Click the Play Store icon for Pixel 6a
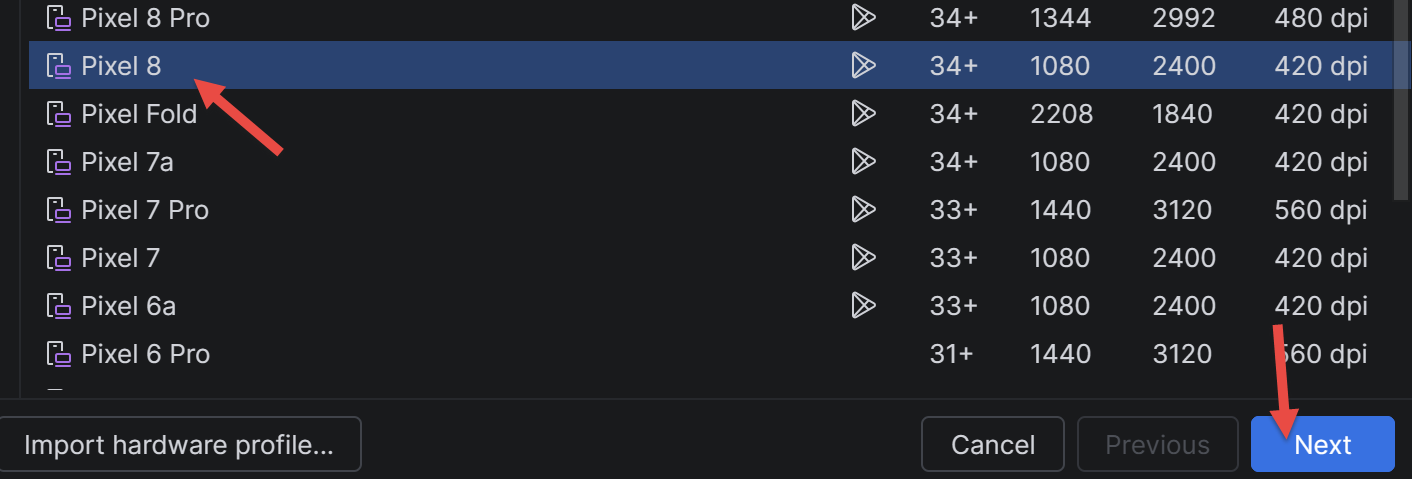This screenshot has width=1412, height=479. pyautogui.click(x=863, y=306)
